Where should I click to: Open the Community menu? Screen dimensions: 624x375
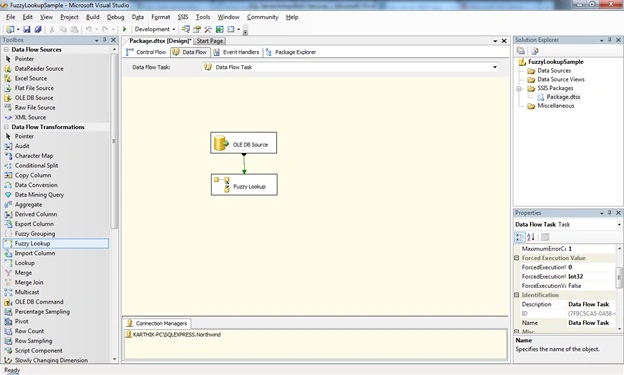[262, 17]
